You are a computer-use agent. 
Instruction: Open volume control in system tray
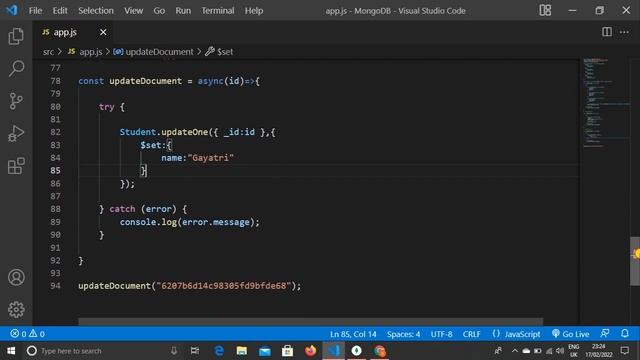[x=560, y=351]
